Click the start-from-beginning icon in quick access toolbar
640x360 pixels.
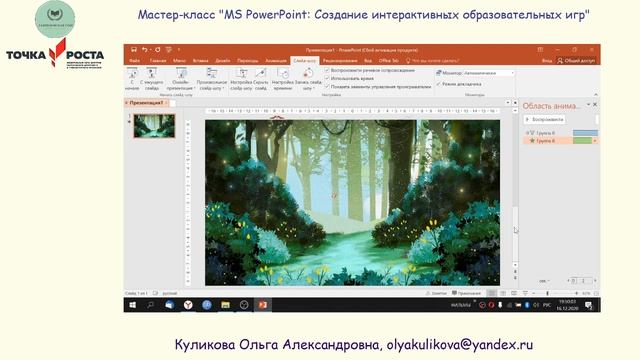click(x=169, y=49)
